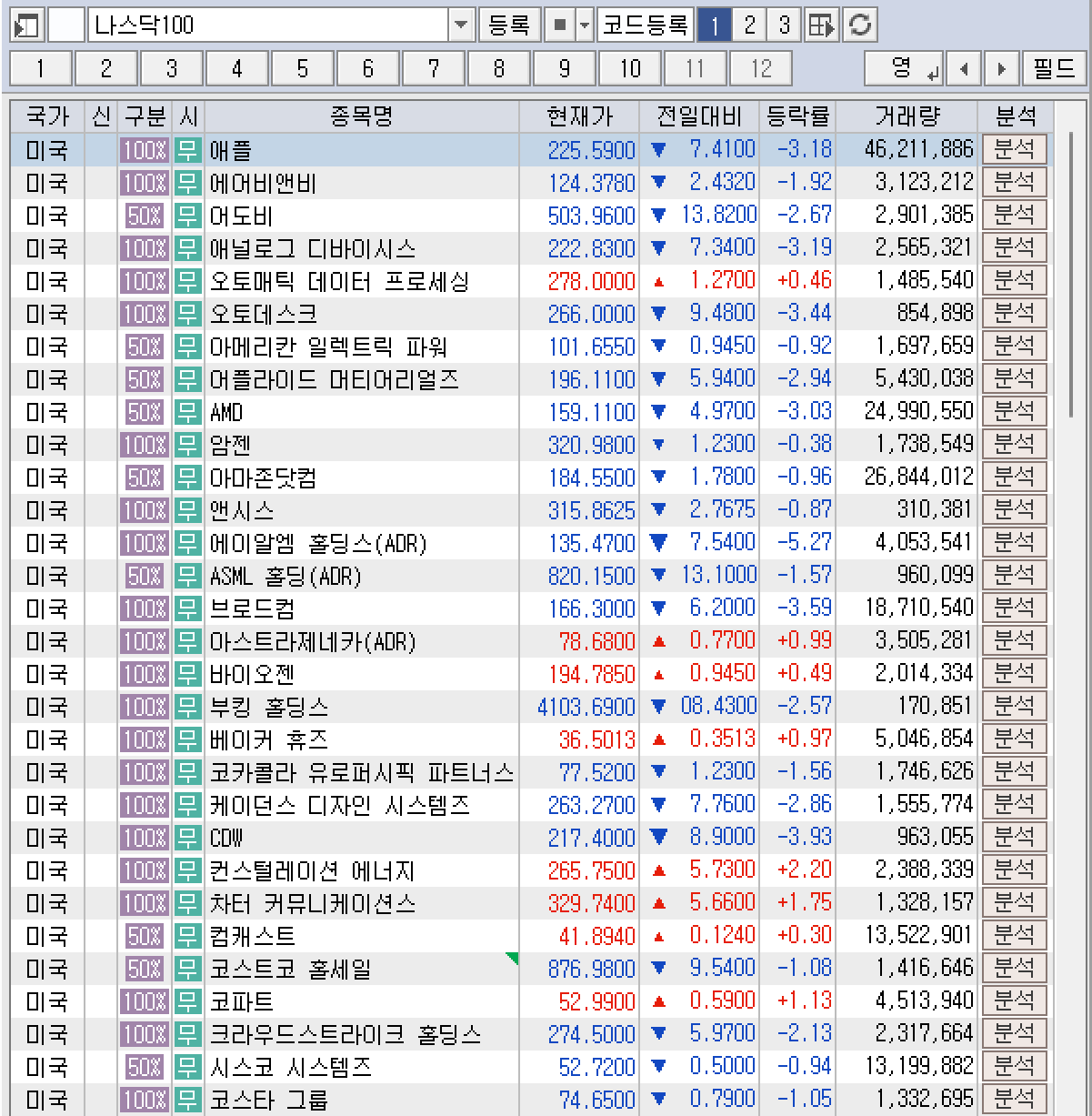Switch to group tab 1
This screenshot has width=1092, height=1116.
41,68
